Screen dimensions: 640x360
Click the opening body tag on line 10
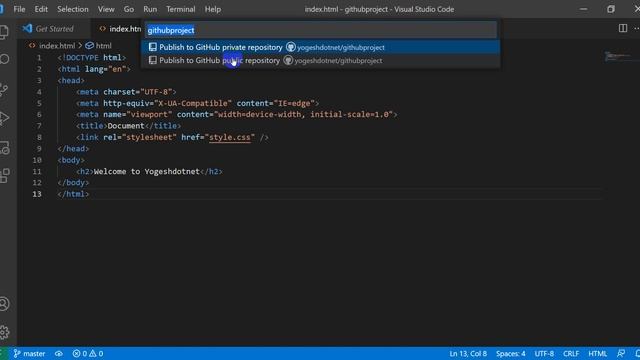71,160
